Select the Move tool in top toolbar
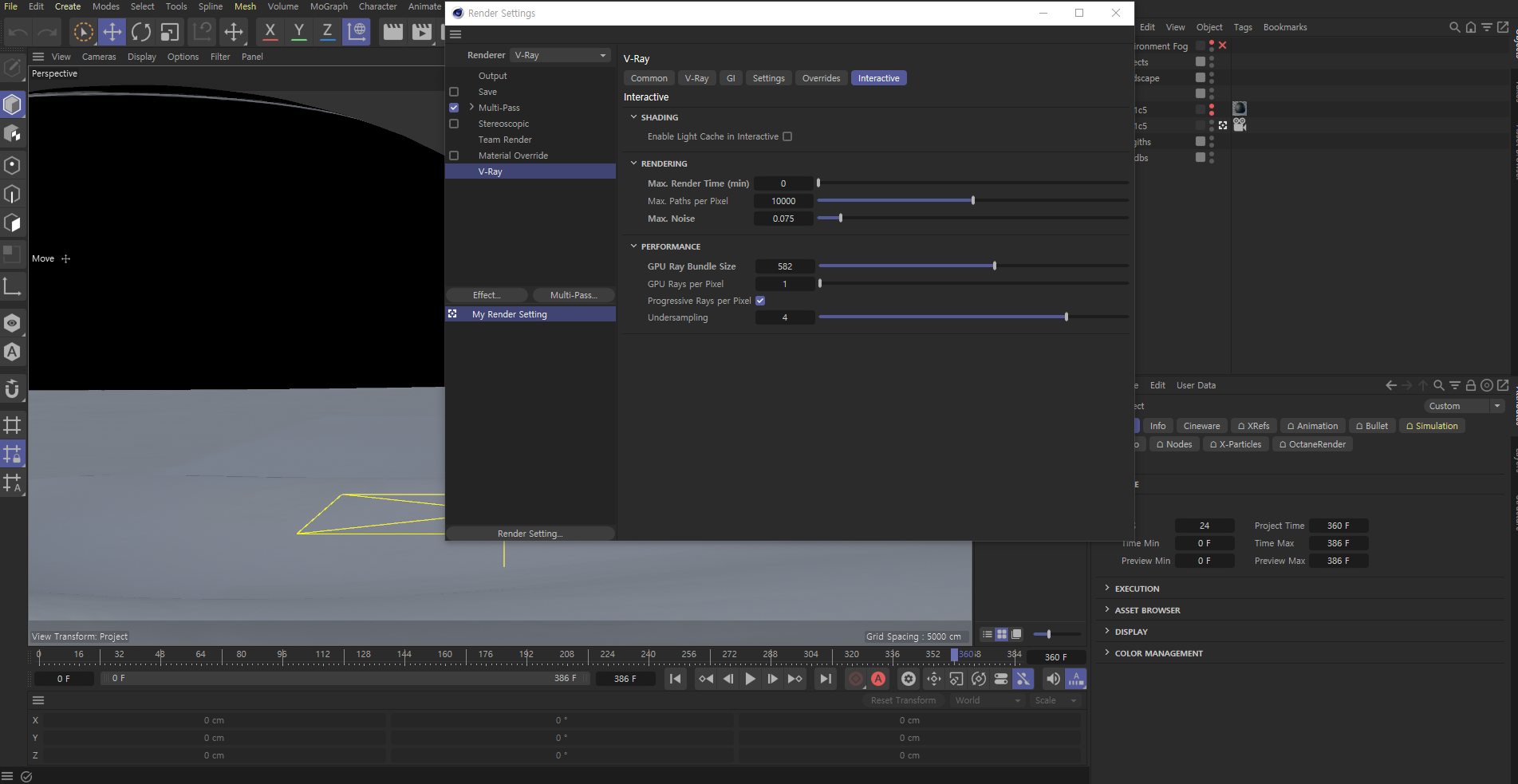The height and width of the screenshot is (784, 1518). tap(112, 32)
